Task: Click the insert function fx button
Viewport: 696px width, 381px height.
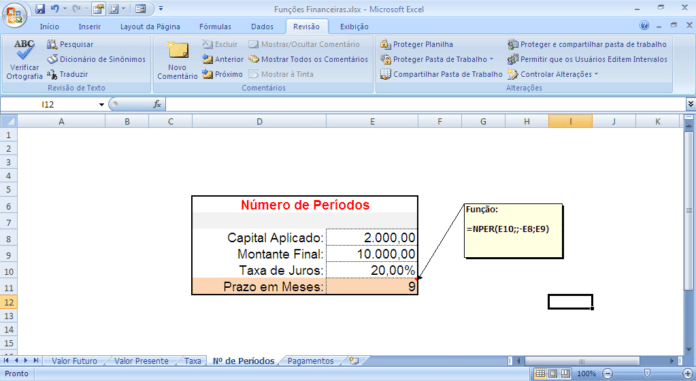Action: 157,104
